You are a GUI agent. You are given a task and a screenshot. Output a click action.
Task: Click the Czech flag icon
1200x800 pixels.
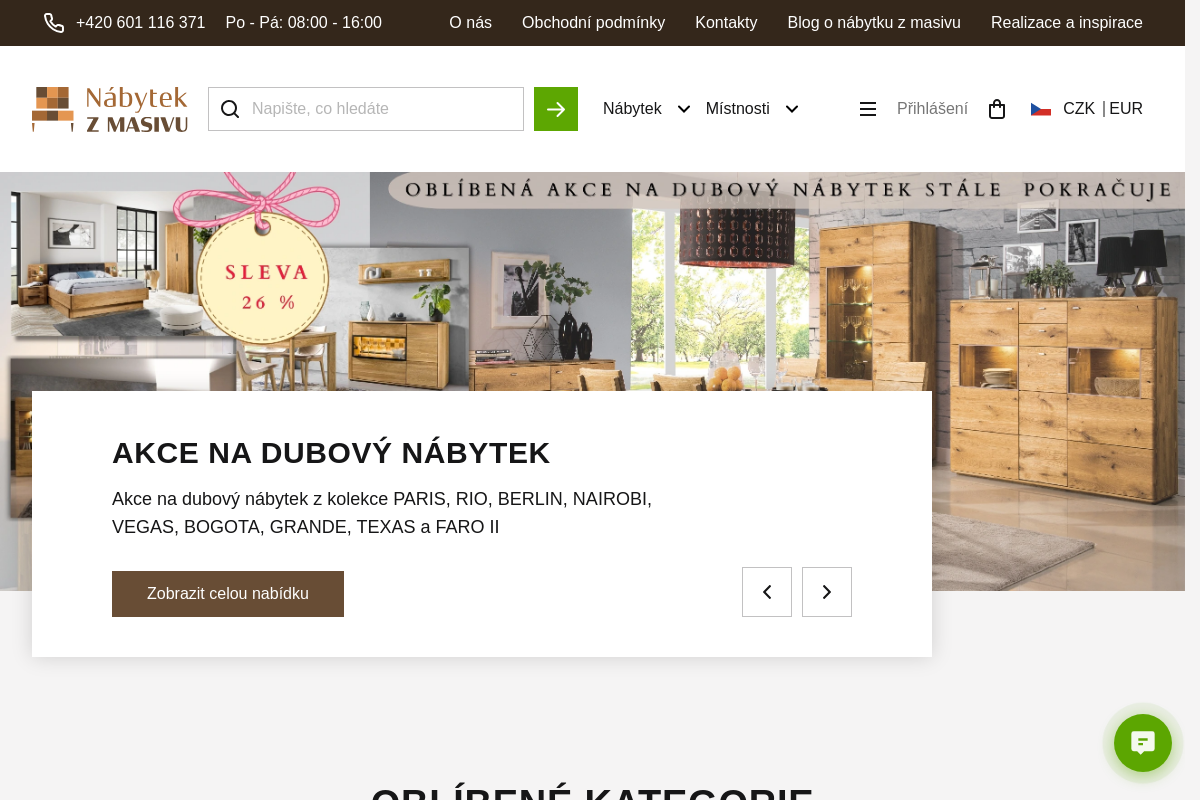point(1041,109)
